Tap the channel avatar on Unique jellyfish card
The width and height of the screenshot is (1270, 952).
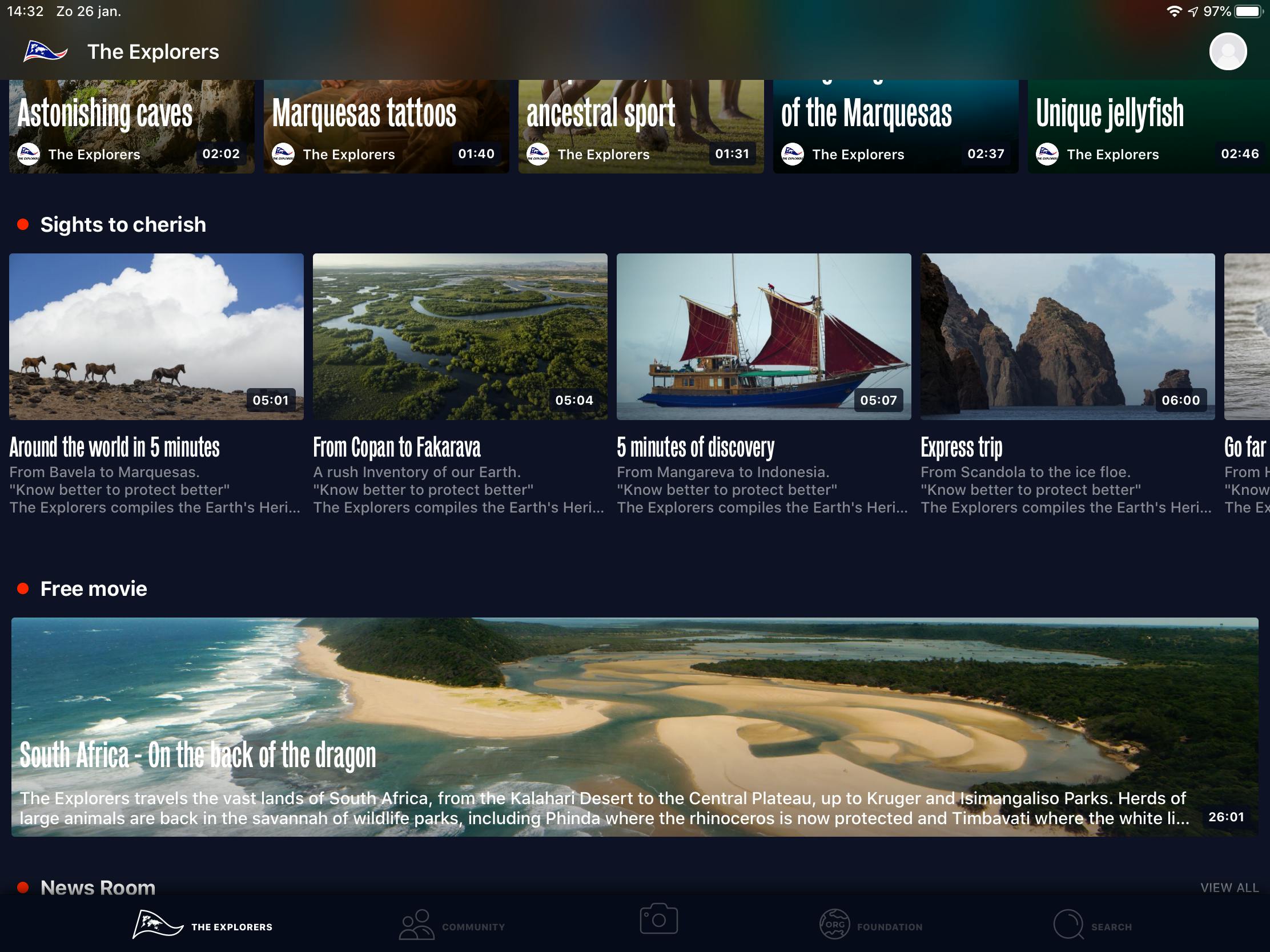tap(1047, 154)
